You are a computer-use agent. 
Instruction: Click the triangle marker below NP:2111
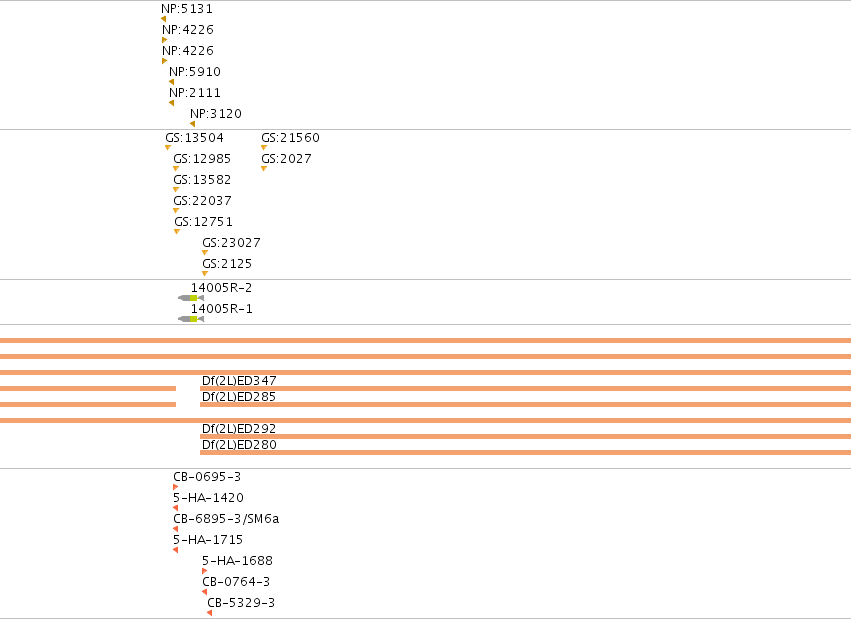pos(172,103)
